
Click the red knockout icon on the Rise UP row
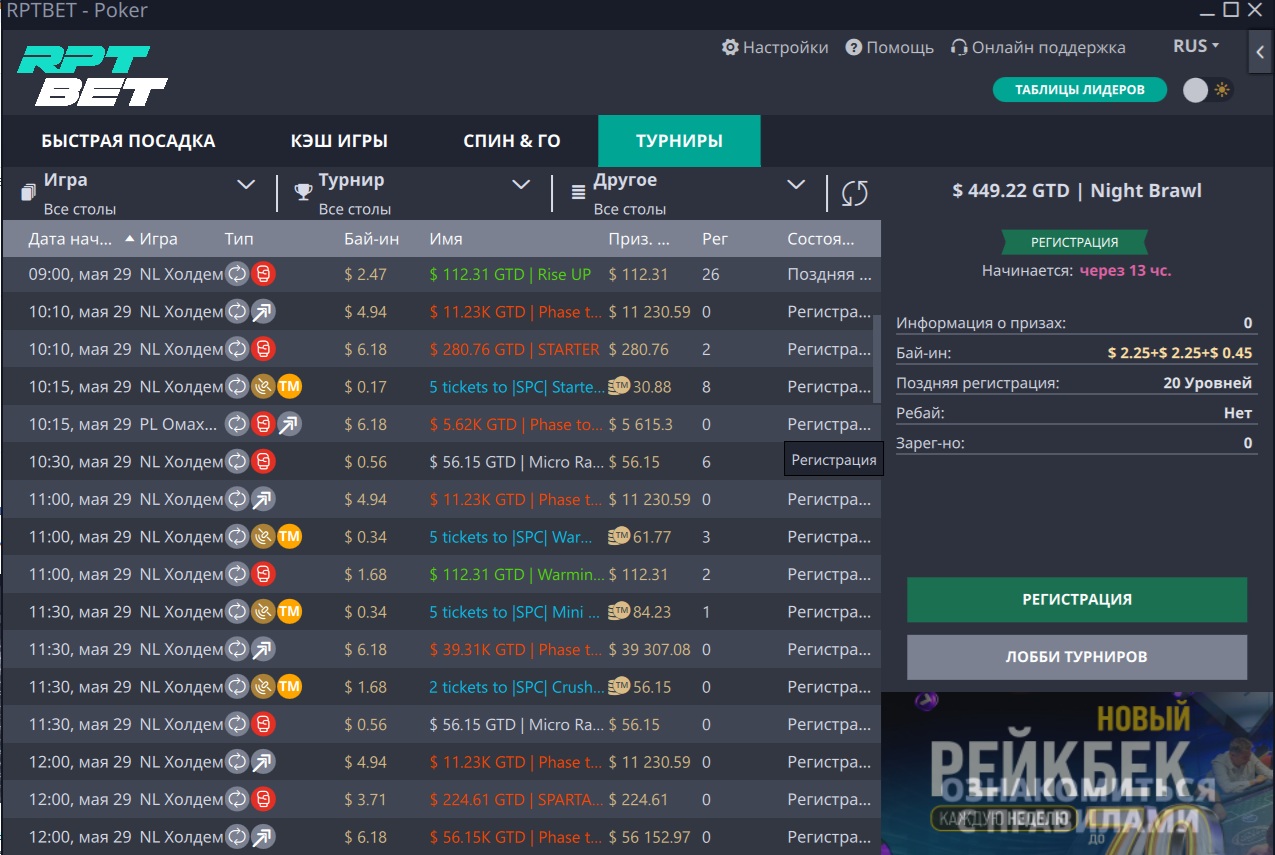click(263, 274)
